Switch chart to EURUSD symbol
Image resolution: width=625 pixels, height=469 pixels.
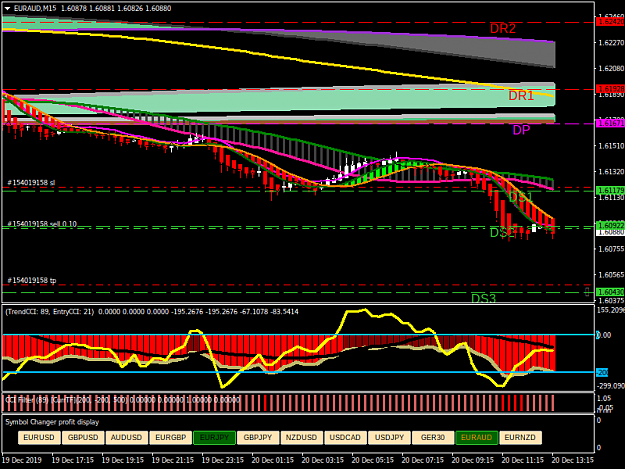click(39, 437)
